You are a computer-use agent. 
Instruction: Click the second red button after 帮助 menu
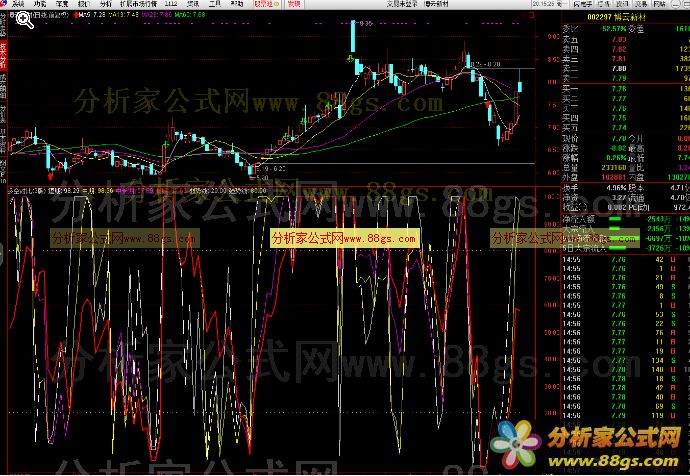tap(294, 4)
